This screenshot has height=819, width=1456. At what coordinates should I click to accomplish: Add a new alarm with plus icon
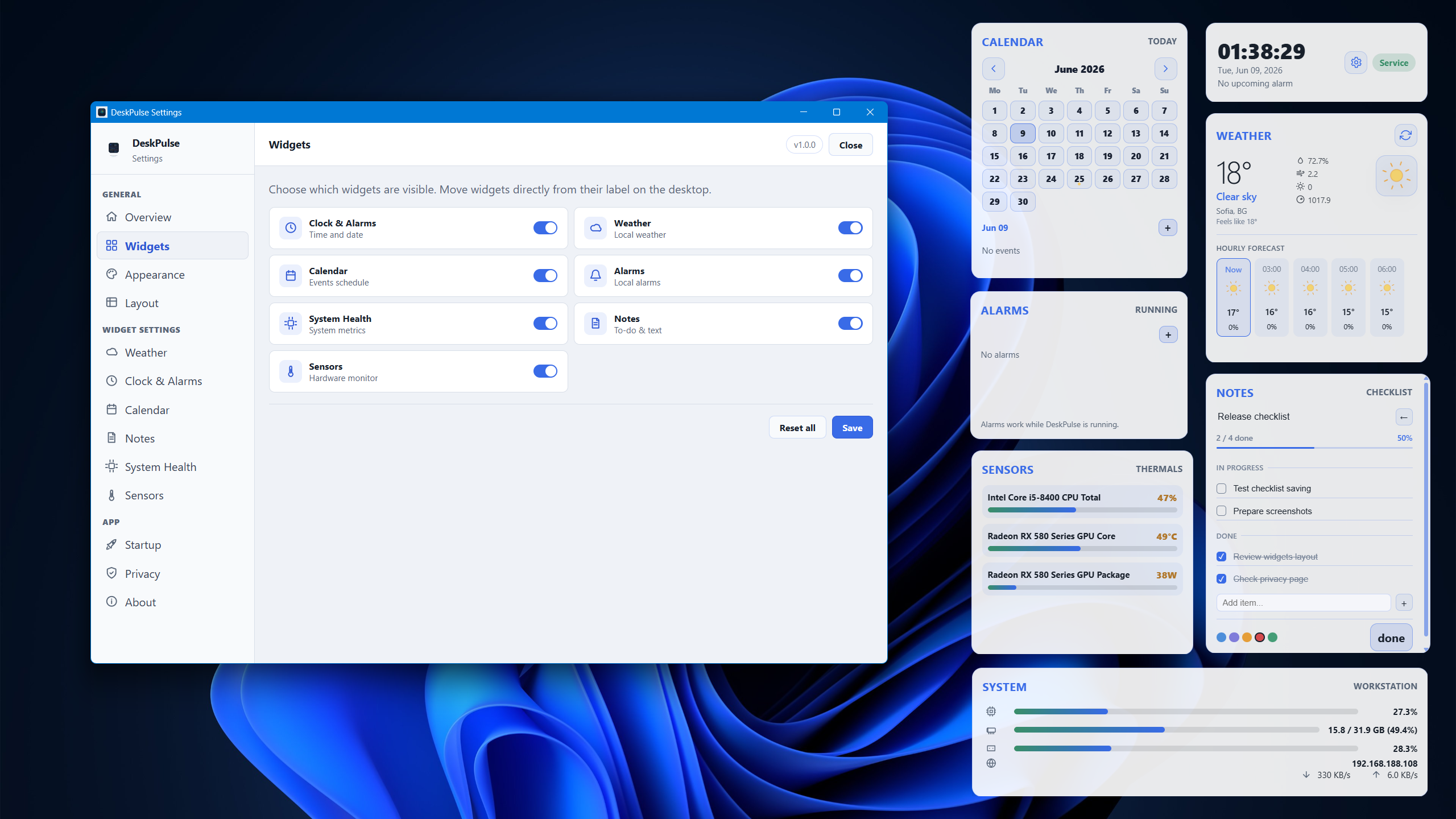(x=1168, y=335)
